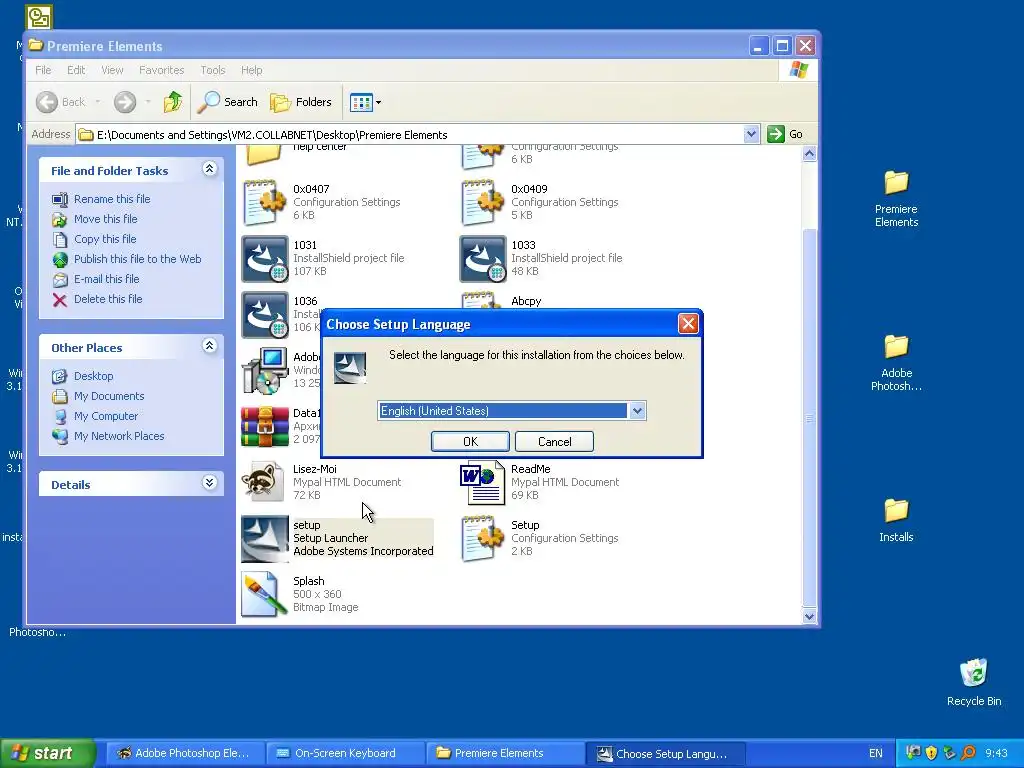
Task: Open the Tools menu
Action: coord(212,70)
